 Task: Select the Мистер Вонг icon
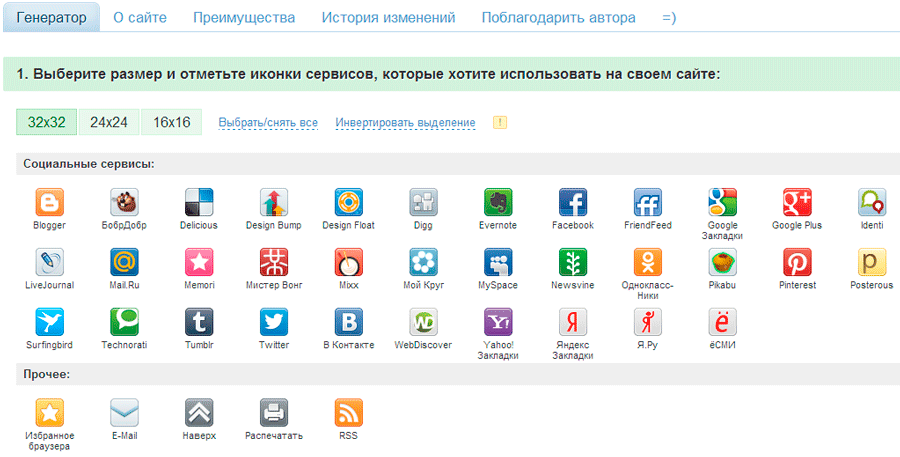(274, 262)
